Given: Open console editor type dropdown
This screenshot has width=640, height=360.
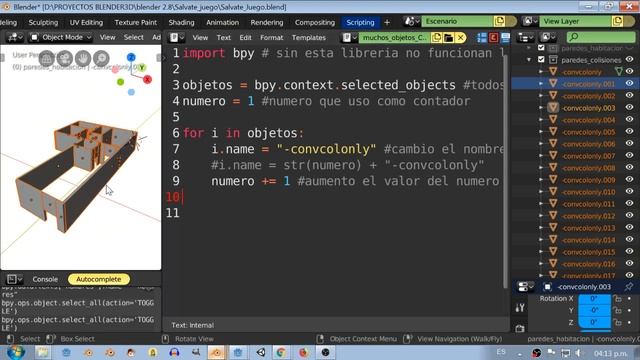Looking at the screenshot, I should pos(14,280).
